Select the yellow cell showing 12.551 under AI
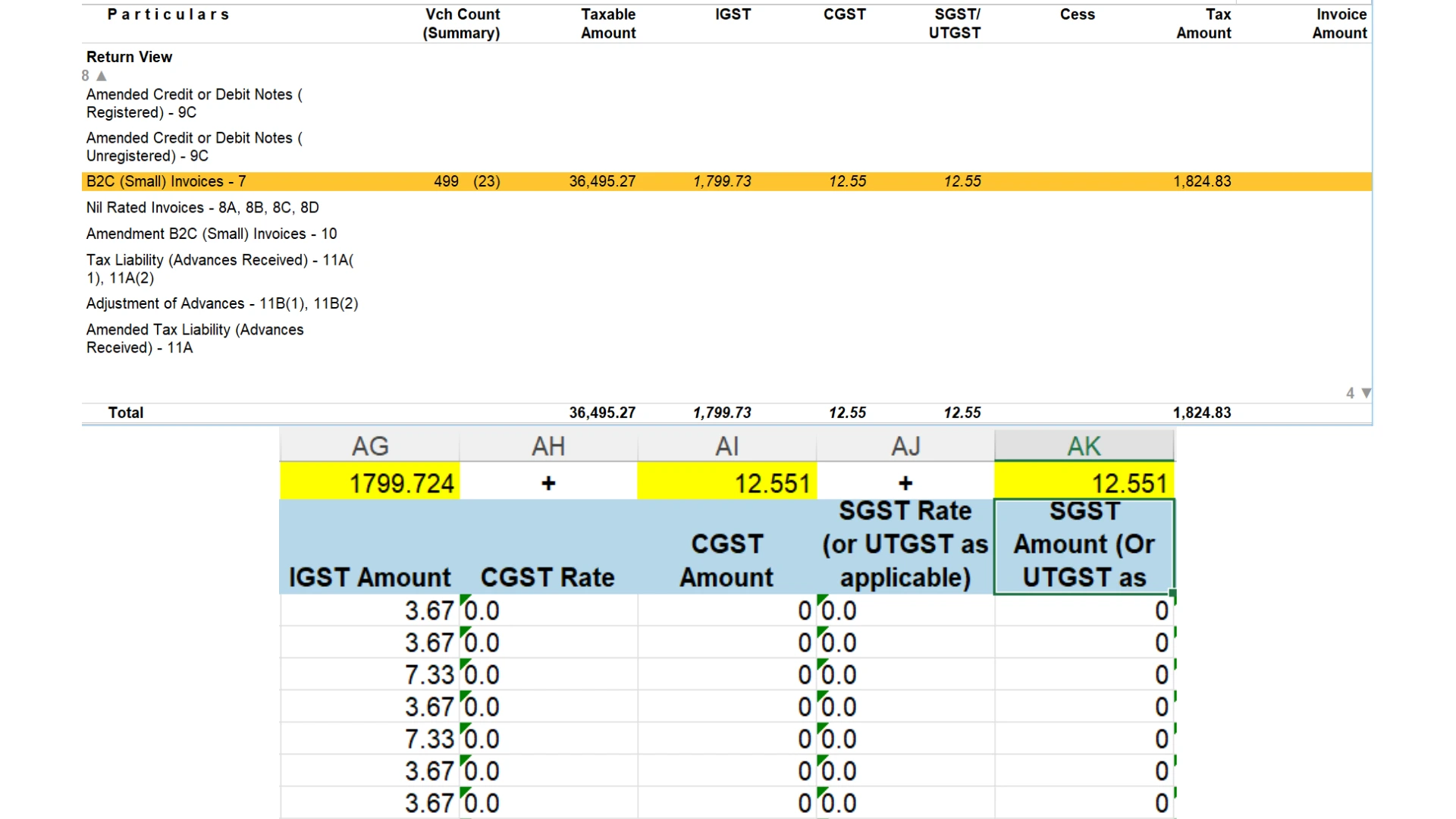 click(726, 482)
